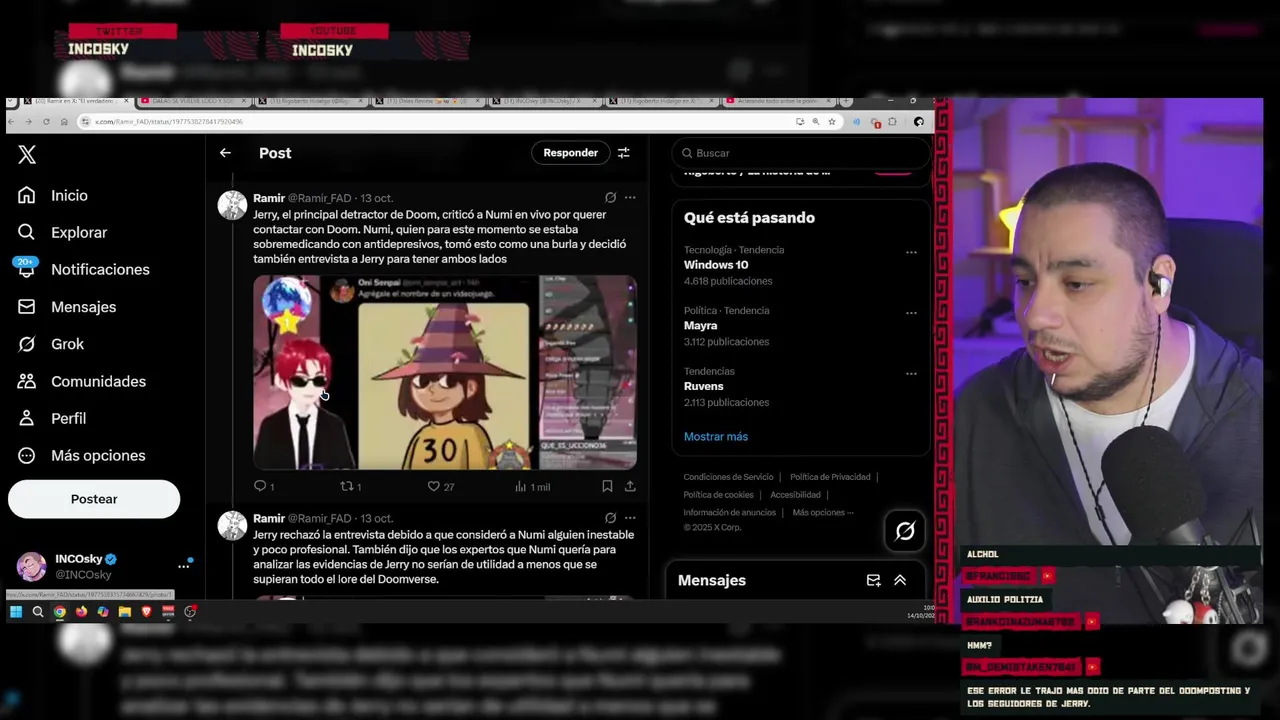
Task: Open Condiciones de Servicio link
Action: click(x=728, y=477)
